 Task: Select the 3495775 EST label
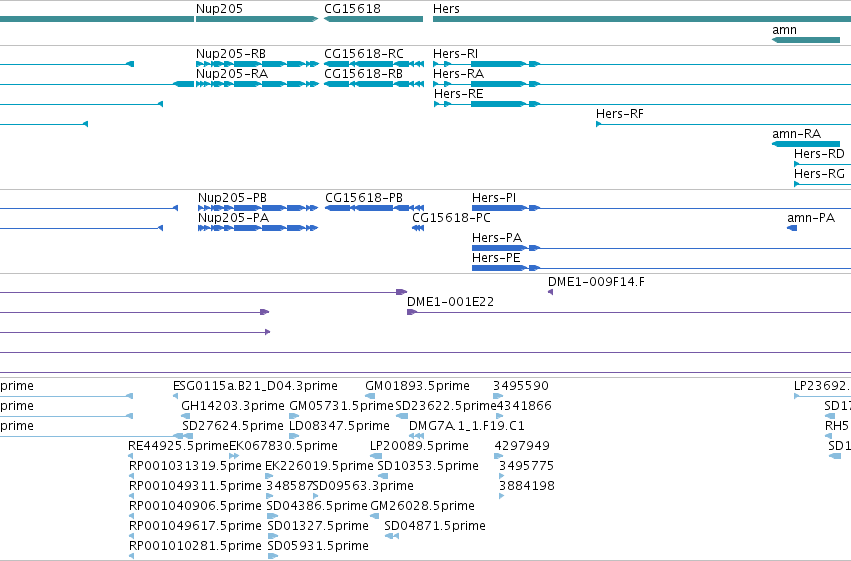click(x=526, y=466)
